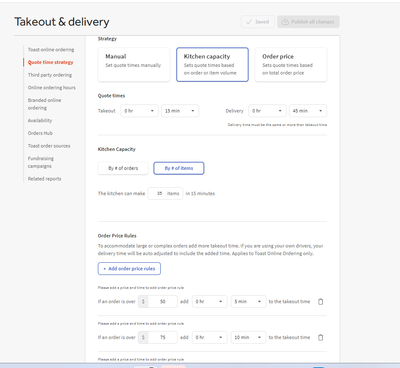This screenshot has height=368, width=400.
Task: Open Fundraising campaigns section
Action: 41,162
